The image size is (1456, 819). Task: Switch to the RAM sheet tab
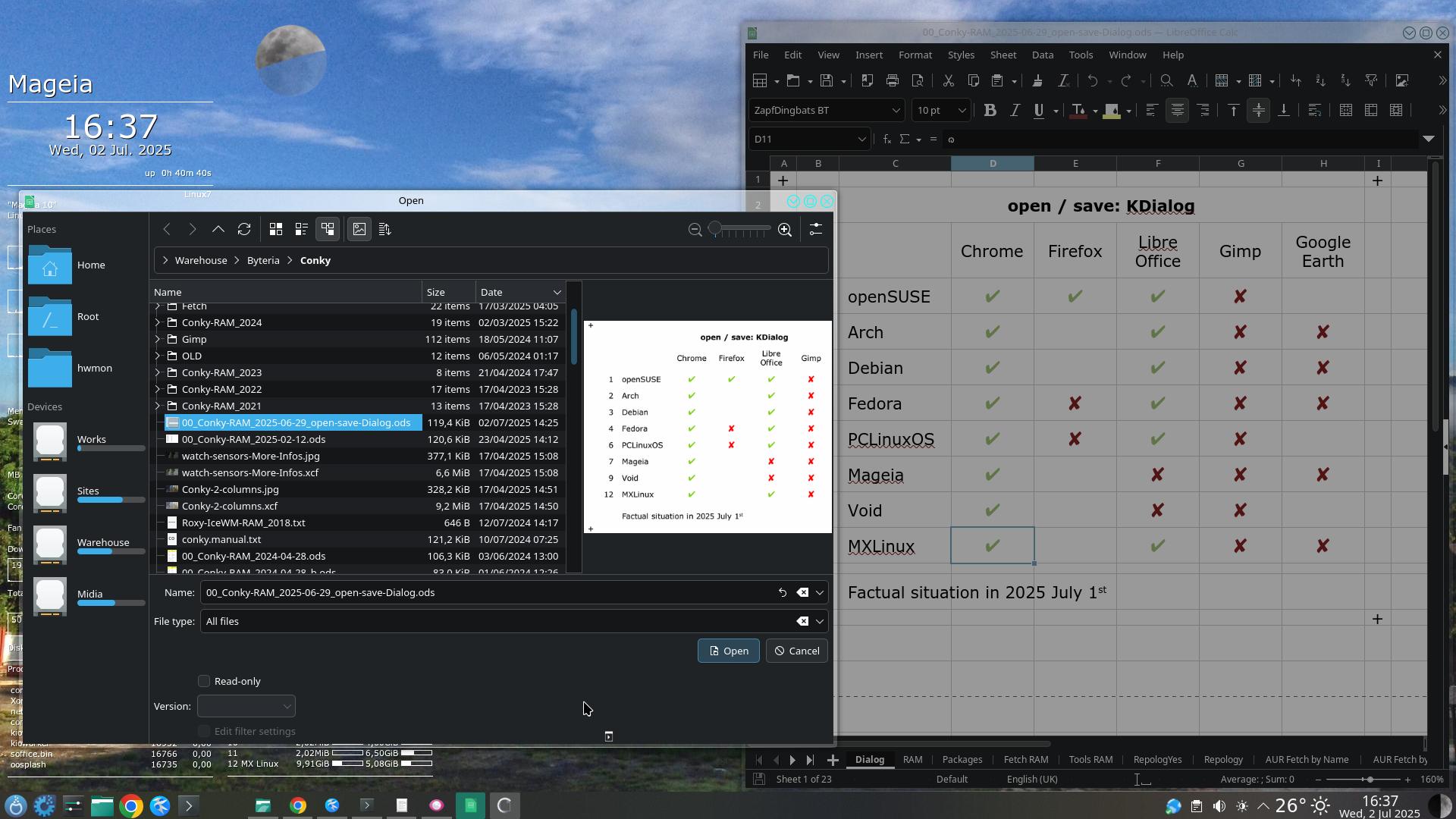912,760
